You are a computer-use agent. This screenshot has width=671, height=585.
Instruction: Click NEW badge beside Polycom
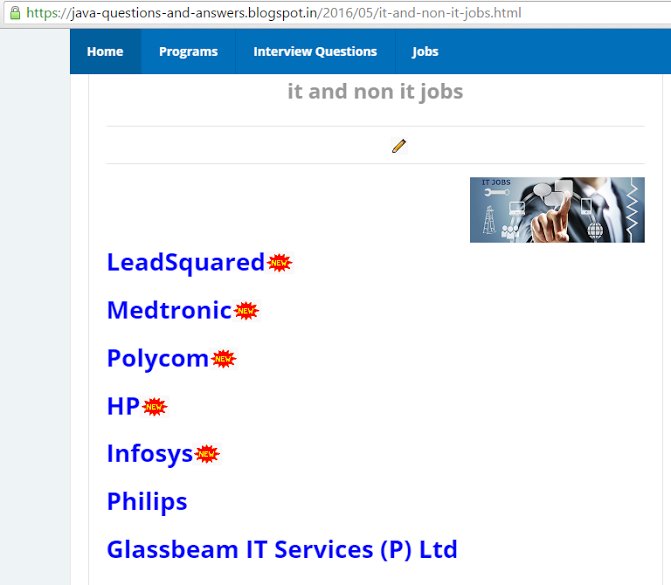coord(224,359)
